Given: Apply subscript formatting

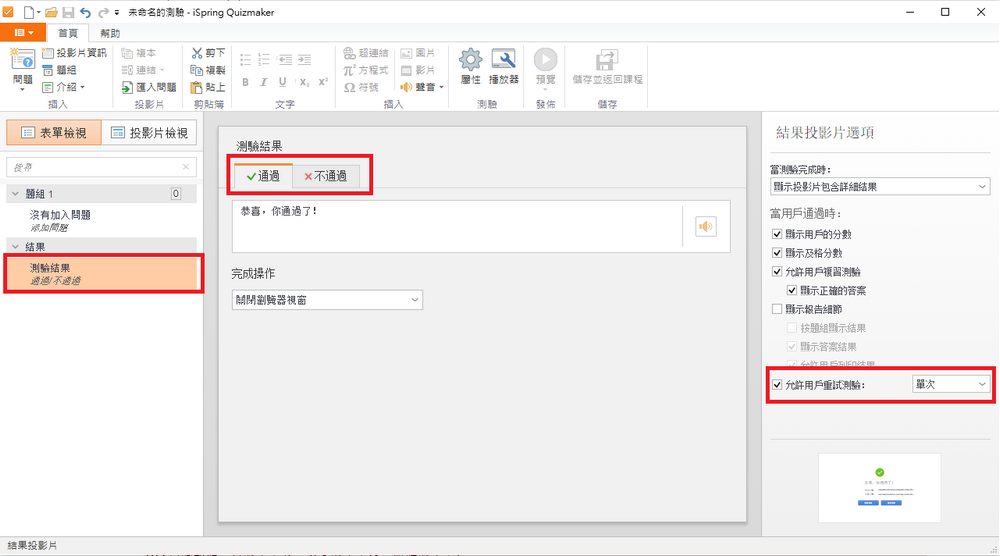Looking at the screenshot, I should [x=304, y=82].
